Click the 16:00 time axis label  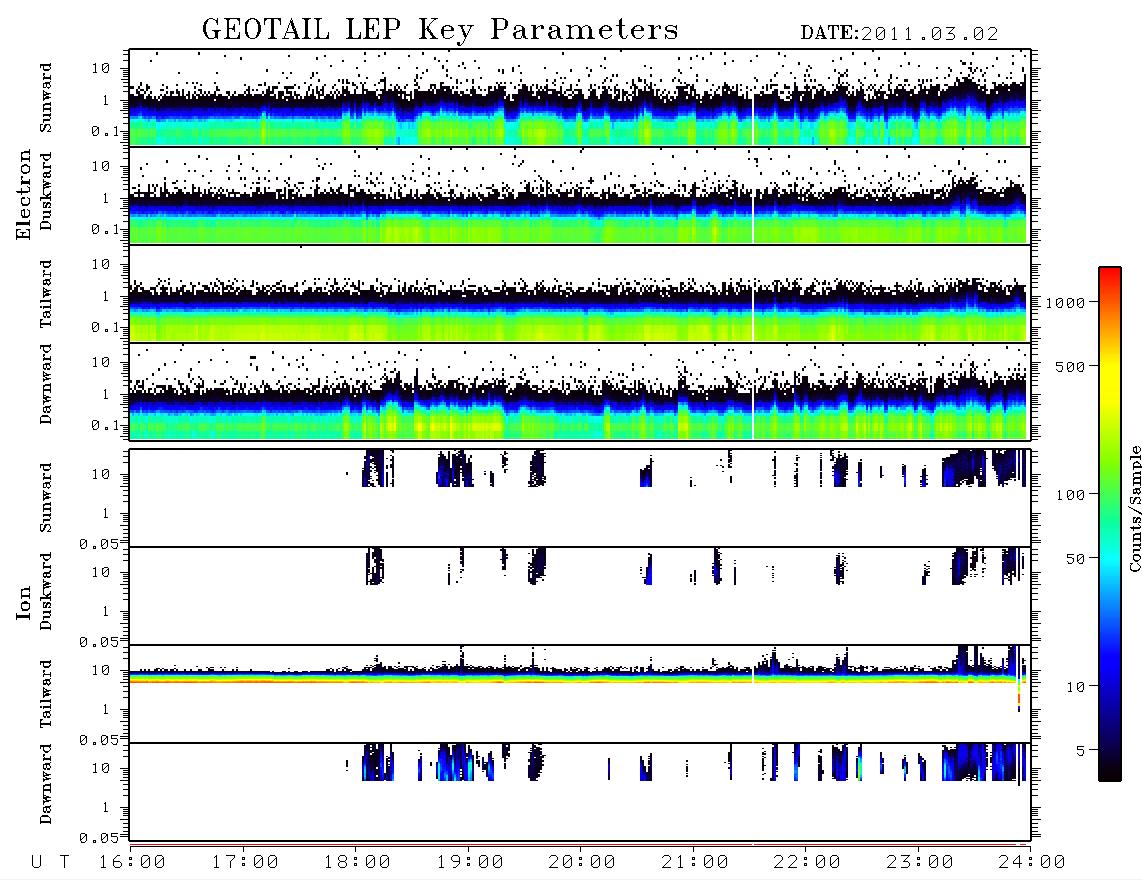click(133, 863)
